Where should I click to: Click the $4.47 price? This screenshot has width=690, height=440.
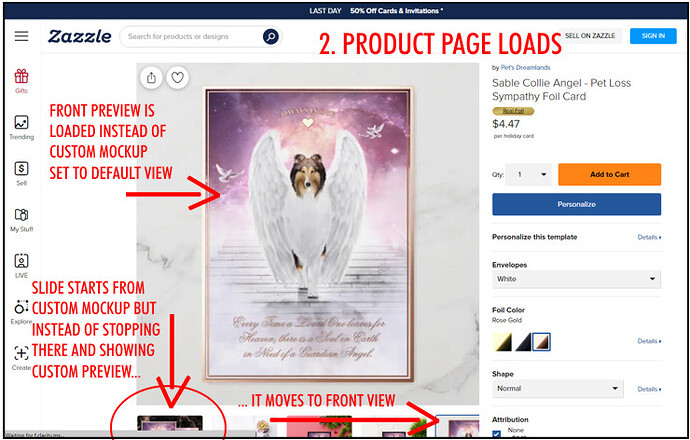(506, 124)
